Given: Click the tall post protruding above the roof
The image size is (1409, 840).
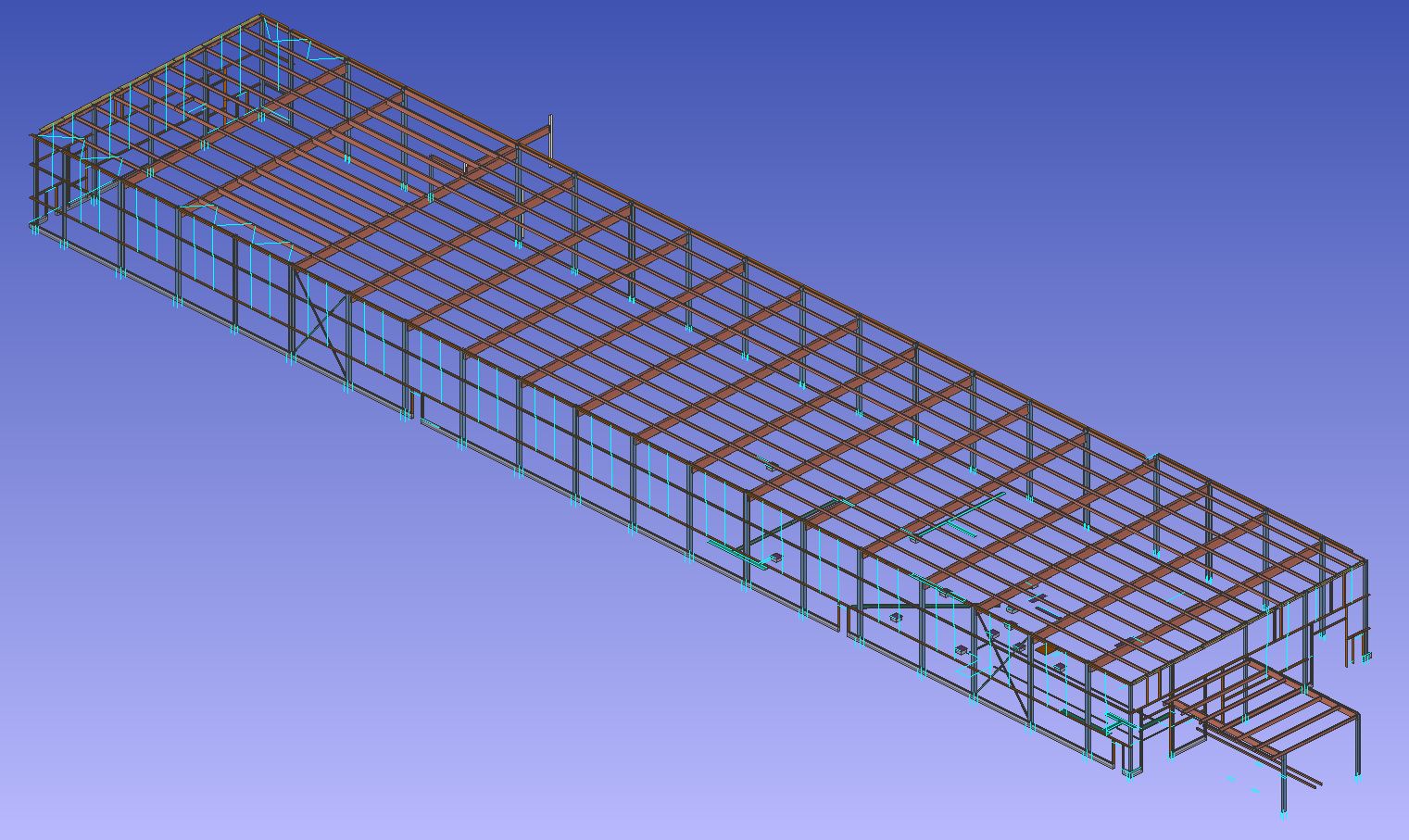Looking at the screenshot, I should [551, 135].
